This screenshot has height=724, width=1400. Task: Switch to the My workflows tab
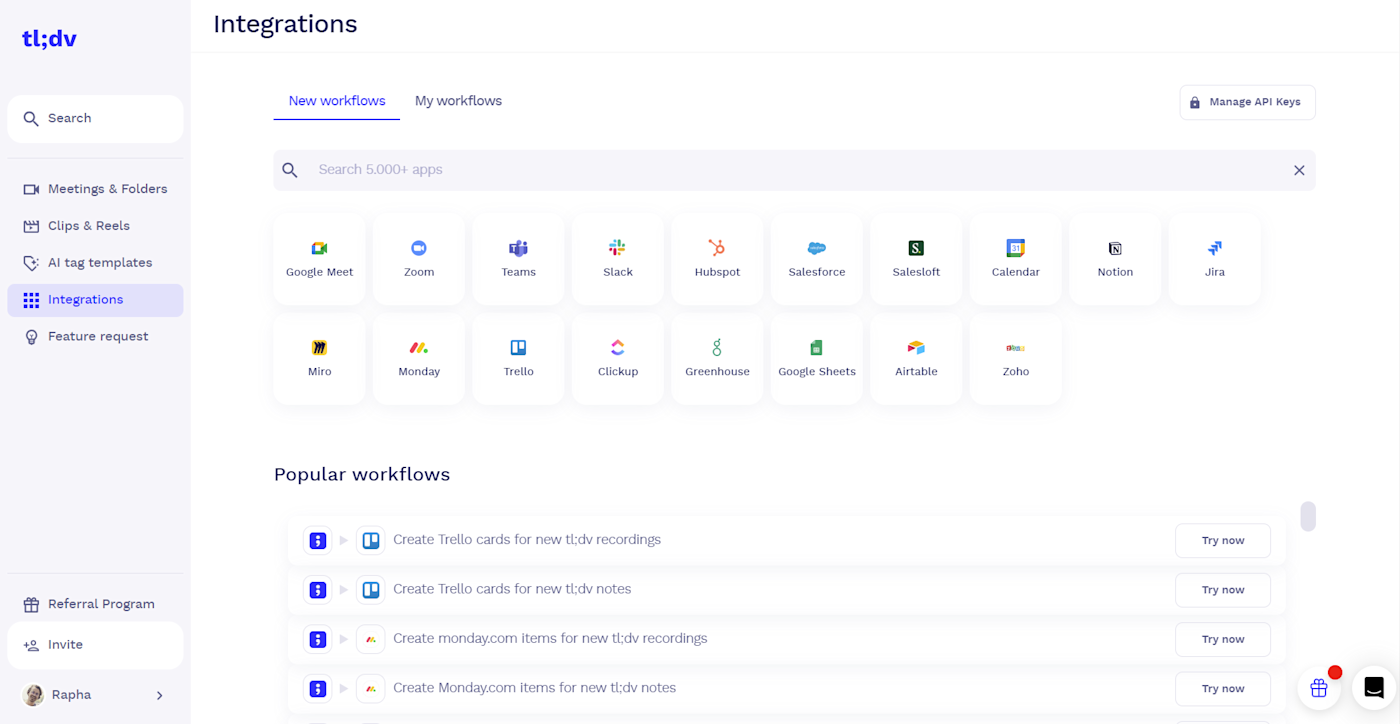coord(458,101)
